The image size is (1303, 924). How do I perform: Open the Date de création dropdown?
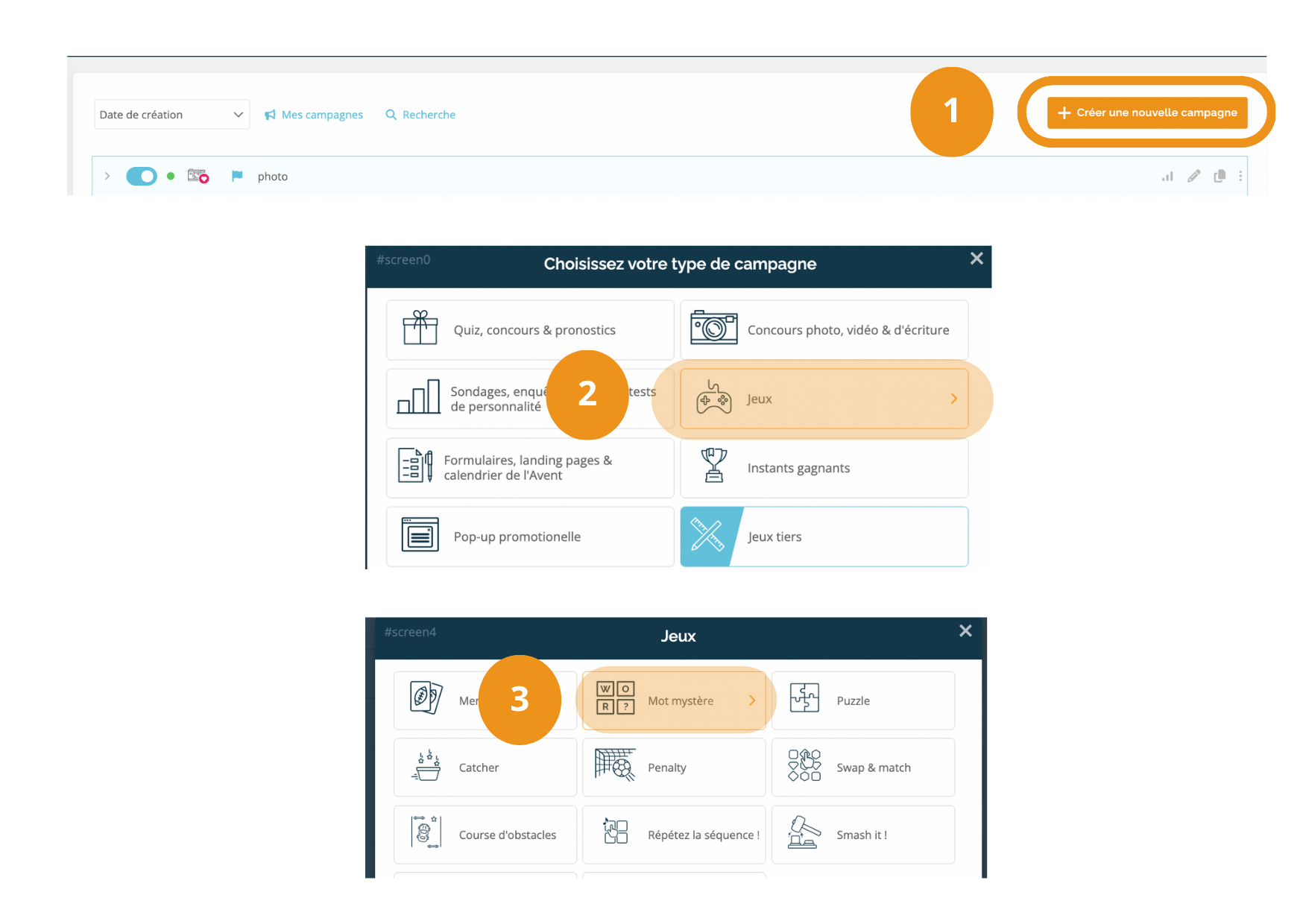coord(171,115)
